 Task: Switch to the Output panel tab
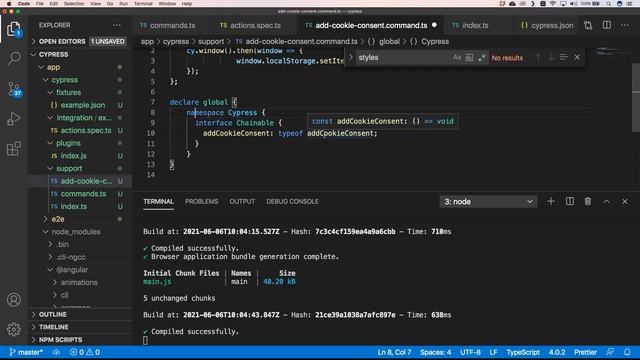[x=242, y=202]
